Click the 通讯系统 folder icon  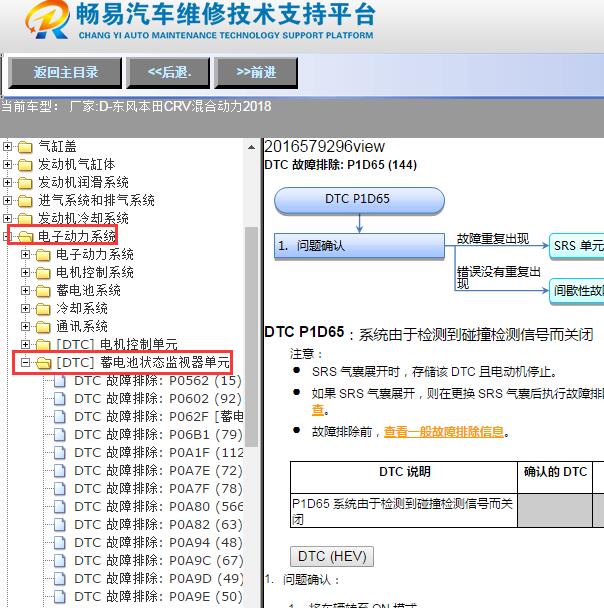coord(43,326)
